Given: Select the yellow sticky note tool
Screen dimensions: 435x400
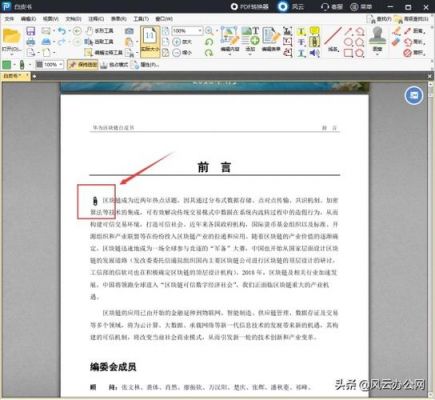Looking at the screenshot, I should pos(314,31).
